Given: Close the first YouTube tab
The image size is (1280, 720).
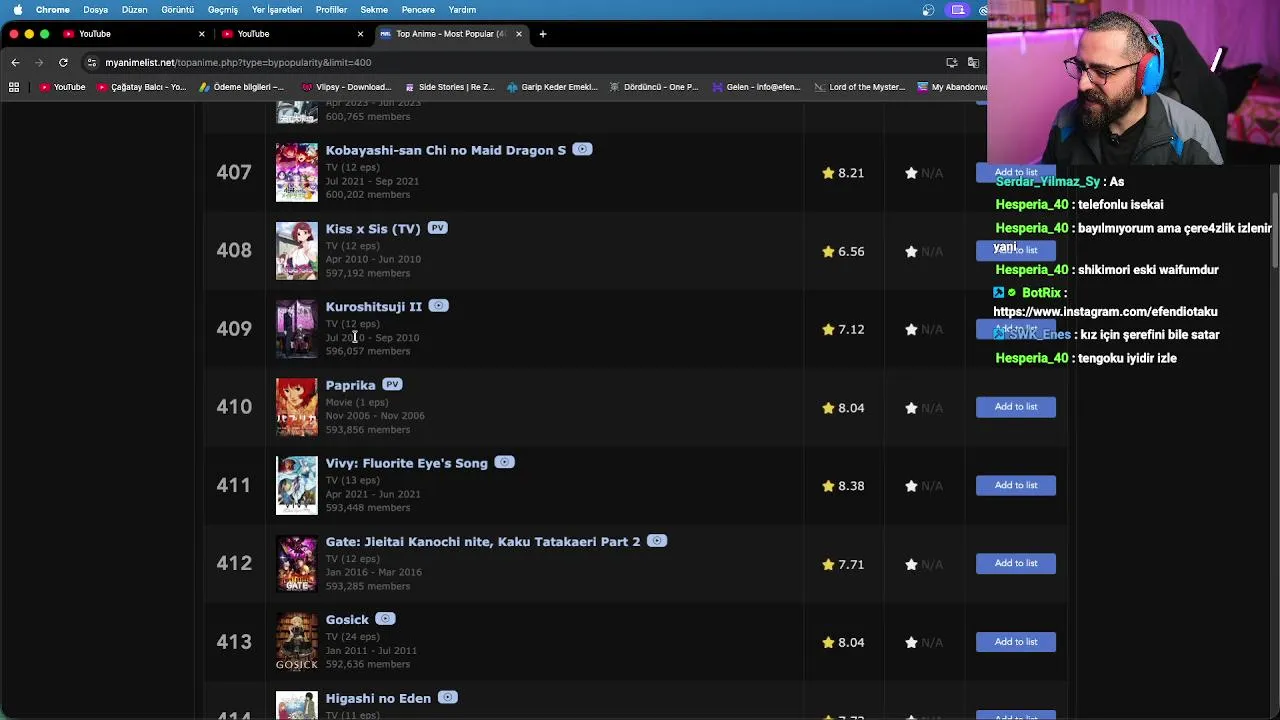Looking at the screenshot, I should pyautogui.click(x=201, y=34).
